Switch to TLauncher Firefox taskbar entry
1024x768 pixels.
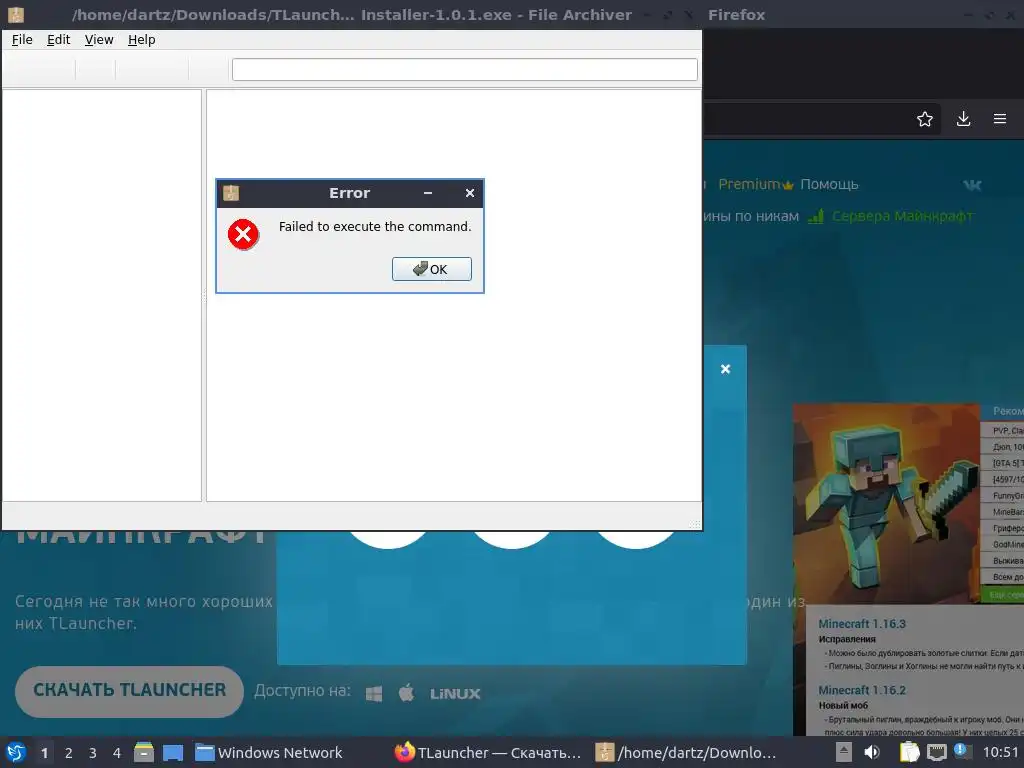(488, 753)
